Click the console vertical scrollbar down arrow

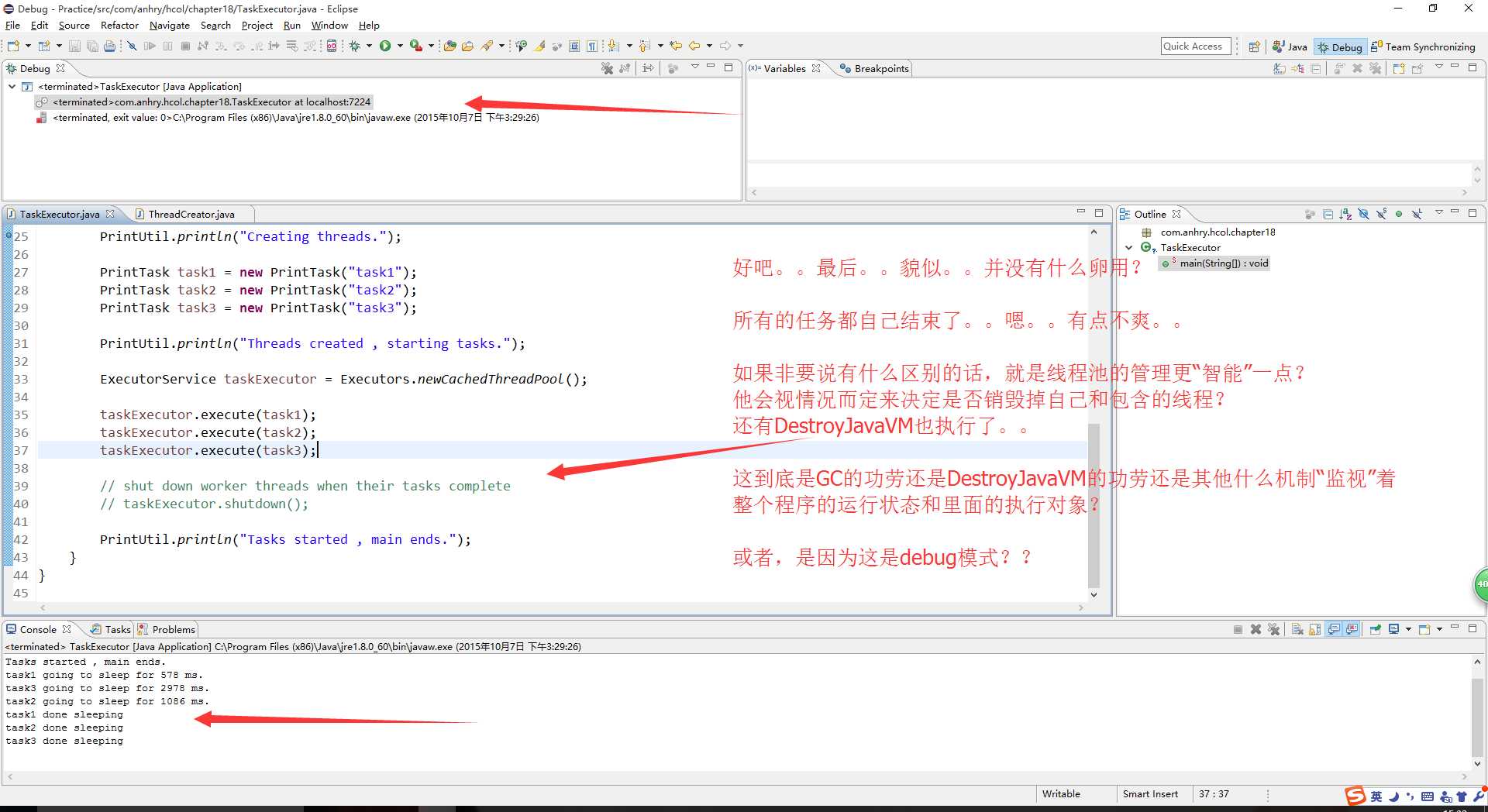pos(1477,764)
